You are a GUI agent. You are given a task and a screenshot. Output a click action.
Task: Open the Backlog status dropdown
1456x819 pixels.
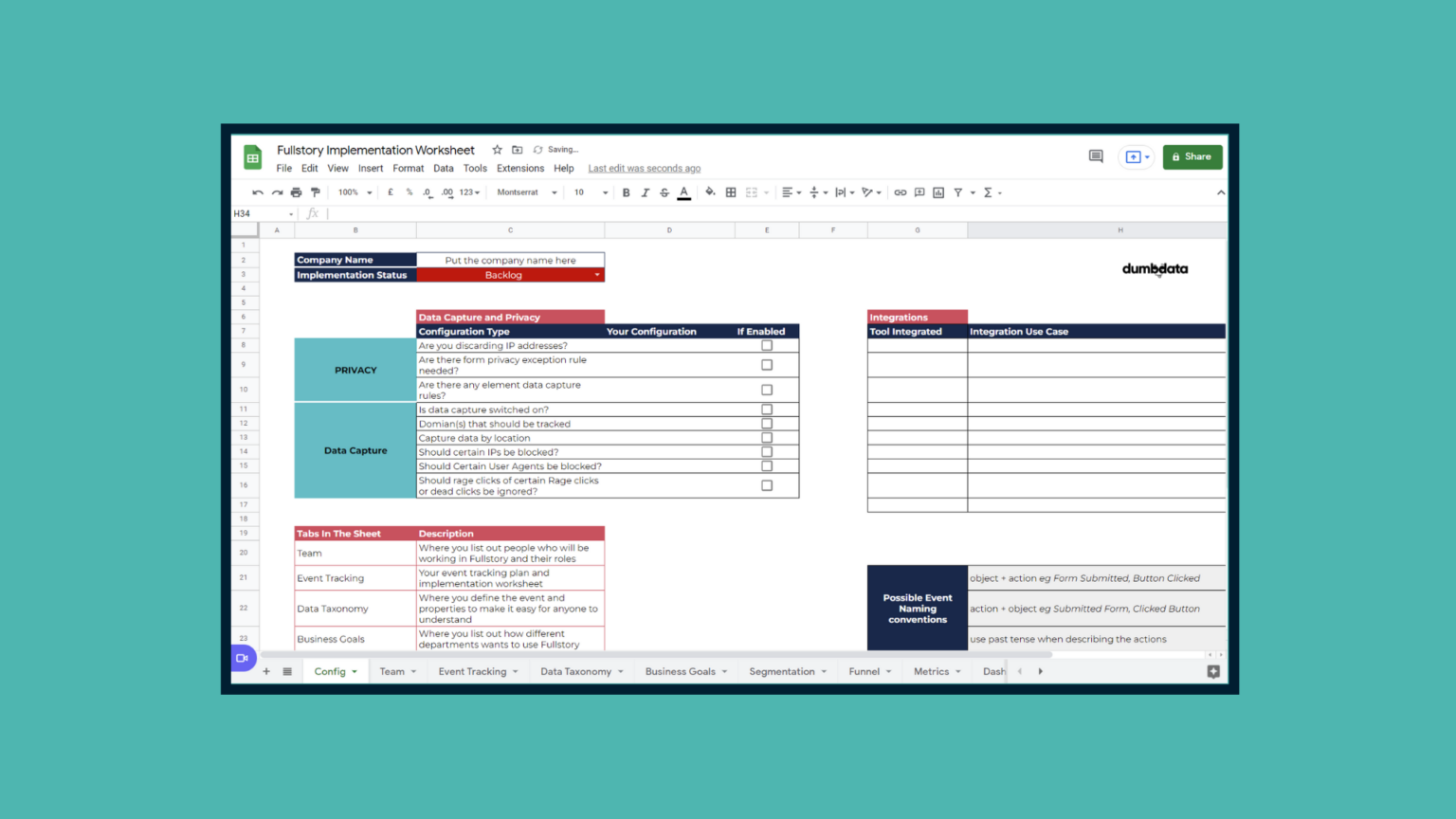coord(597,274)
